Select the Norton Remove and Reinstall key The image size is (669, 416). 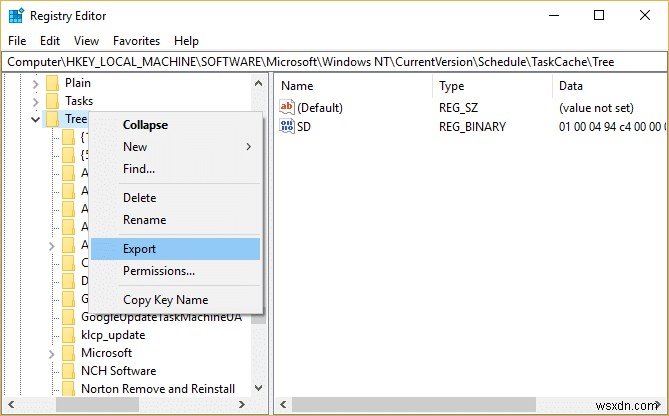click(158, 389)
